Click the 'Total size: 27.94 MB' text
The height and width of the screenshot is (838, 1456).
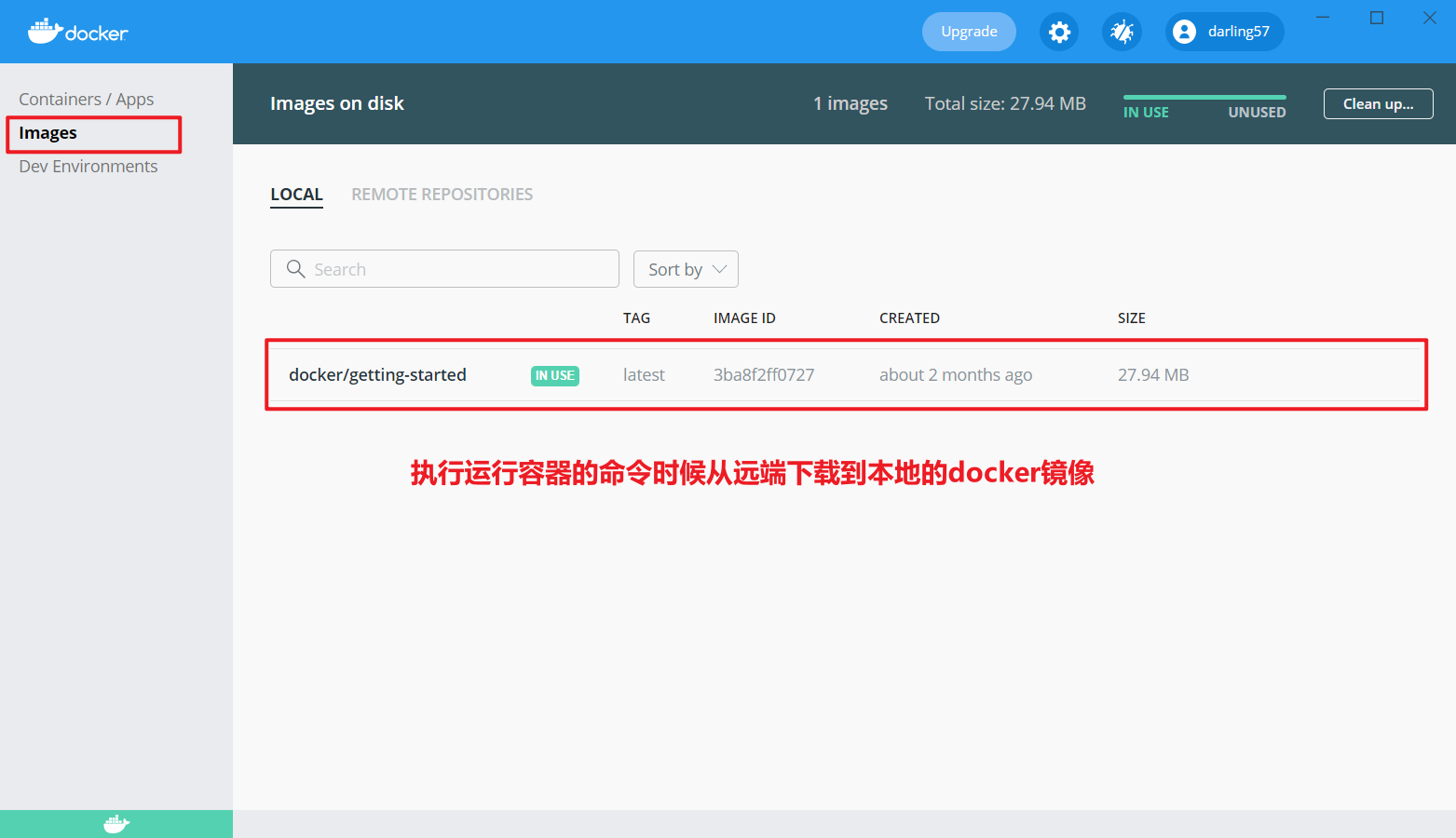1005,103
